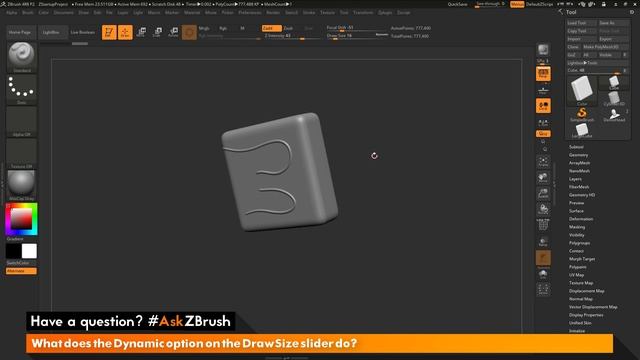The image size is (640, 360).
Task: Open the Stroke menu
Action: [x=309, y=13]
